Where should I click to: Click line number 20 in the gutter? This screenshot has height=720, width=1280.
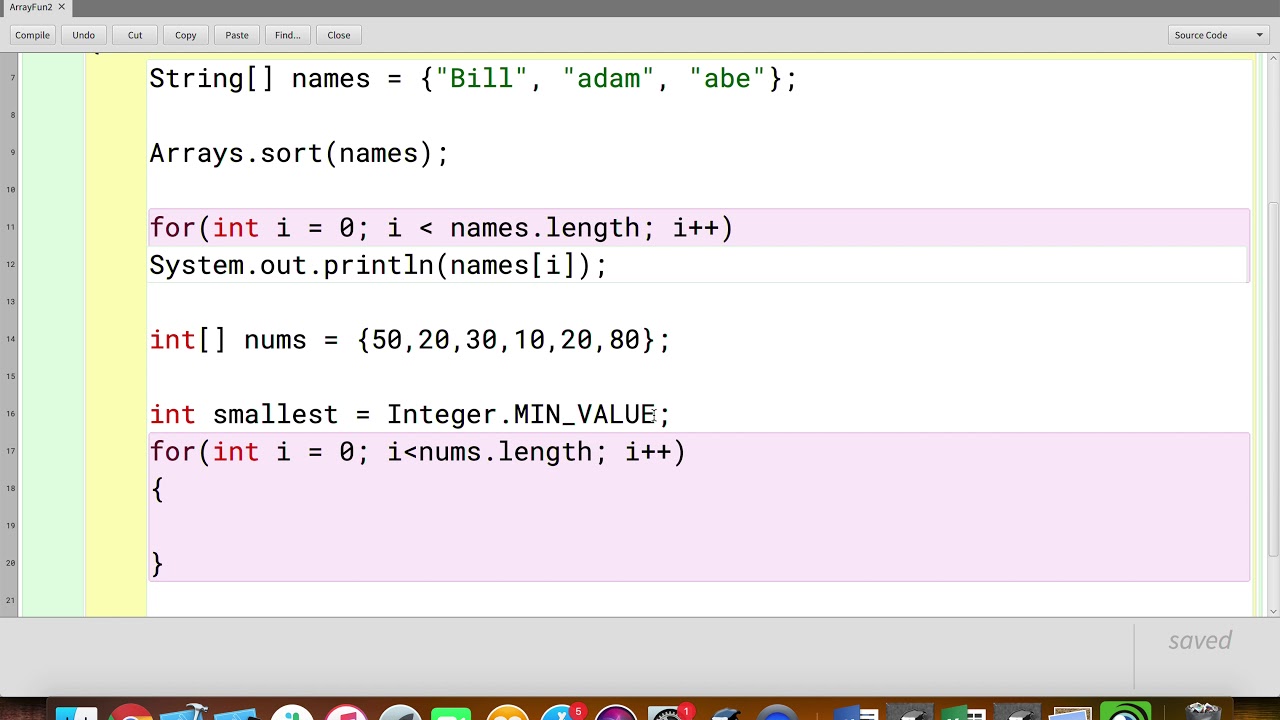12,563
